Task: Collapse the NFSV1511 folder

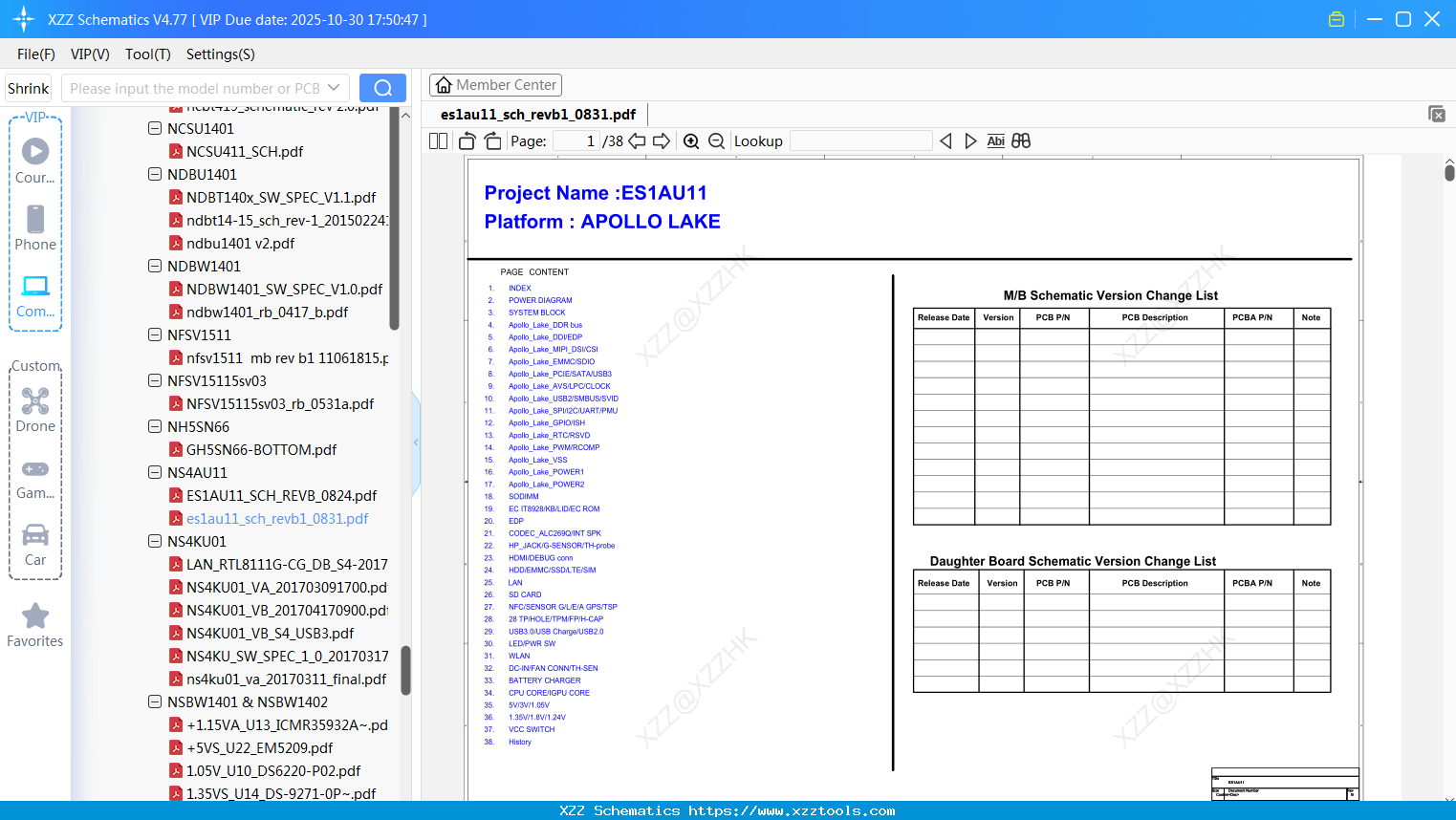Action: (x=155, y=334)
